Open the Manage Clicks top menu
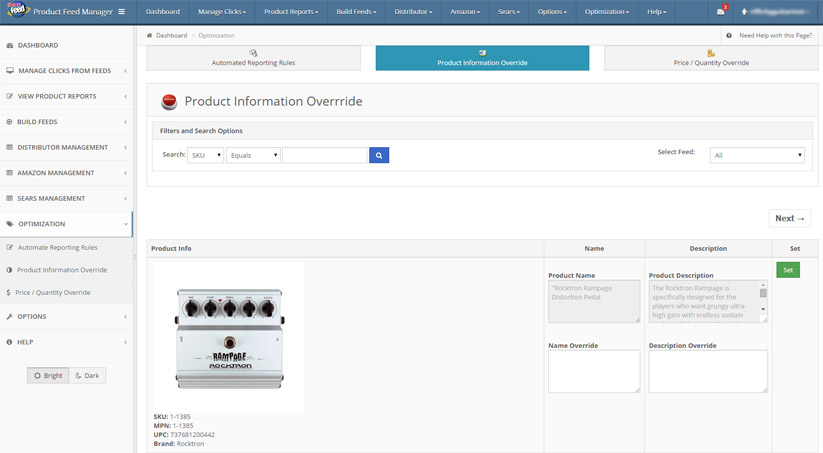This screenshot has width=823, height=453. pyautogui.click(x=221, y=12)
